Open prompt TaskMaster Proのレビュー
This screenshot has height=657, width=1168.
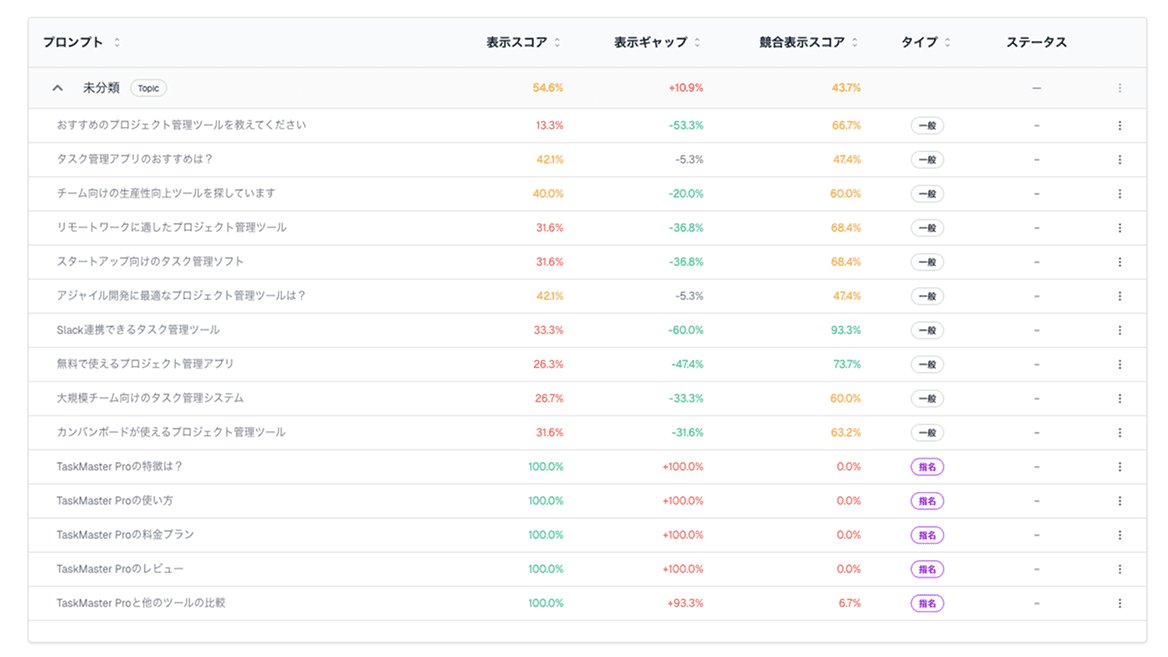tap(120, 569)
